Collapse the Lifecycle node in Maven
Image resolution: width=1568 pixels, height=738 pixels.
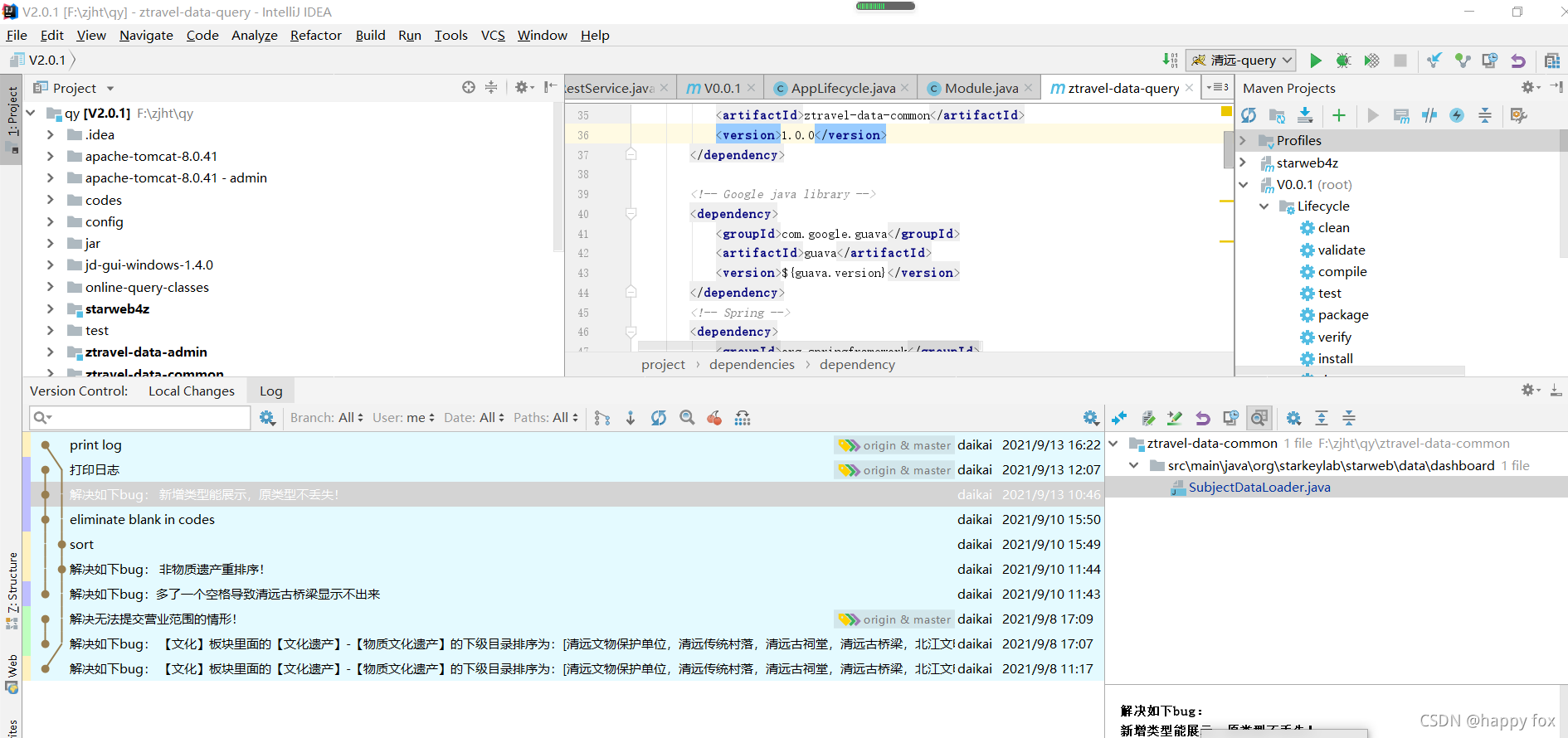click(x=1264, y=206)
